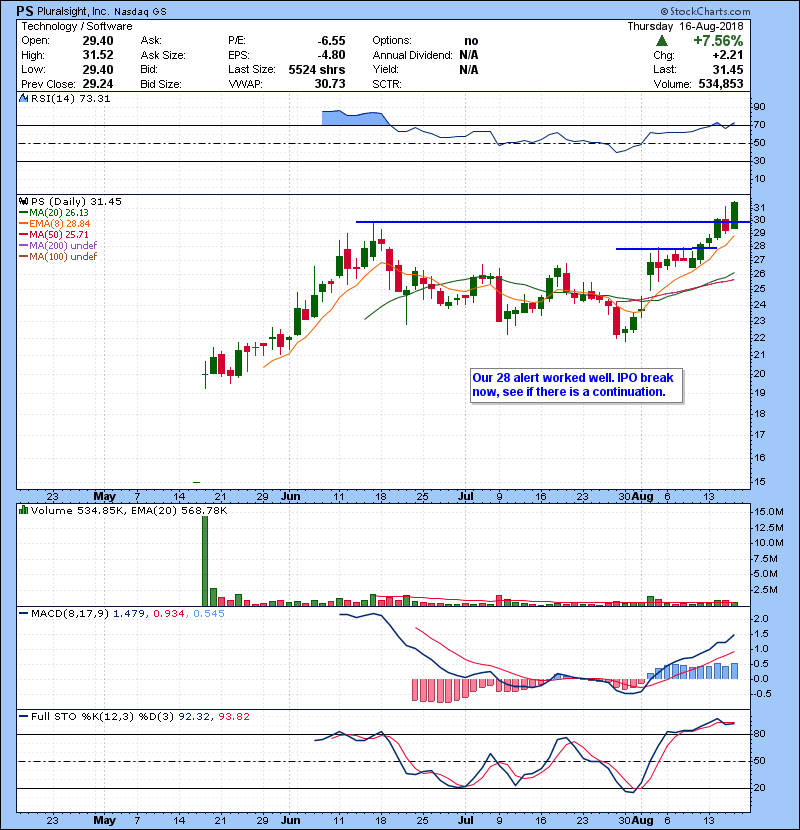Click the RSI(14) 73.31 panel label
This screenshot has height=830, width=800.
point(70,98)
